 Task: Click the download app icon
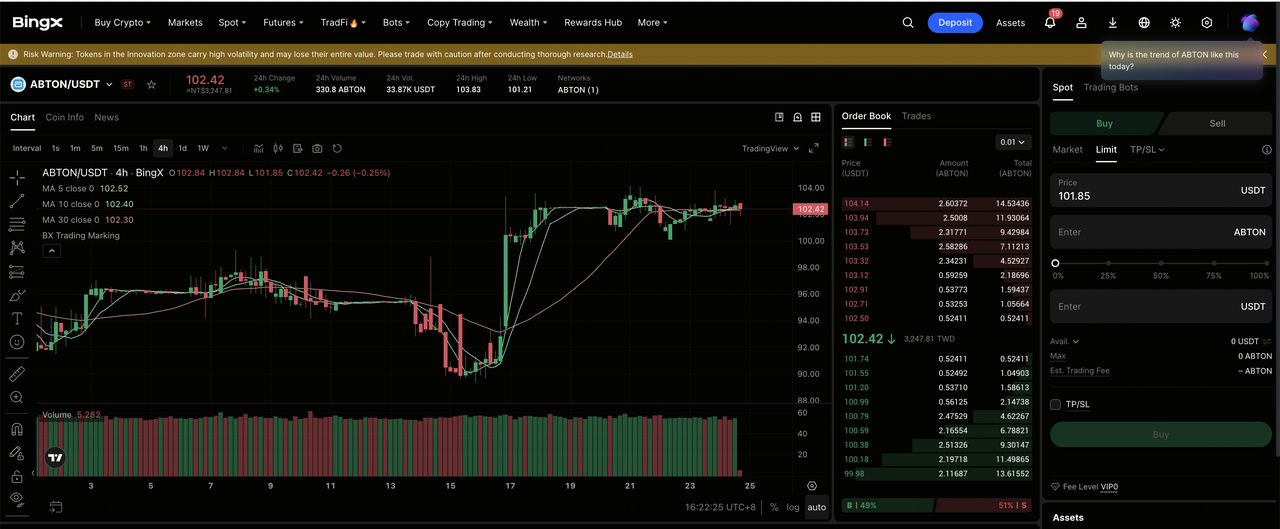point(1113,22)
